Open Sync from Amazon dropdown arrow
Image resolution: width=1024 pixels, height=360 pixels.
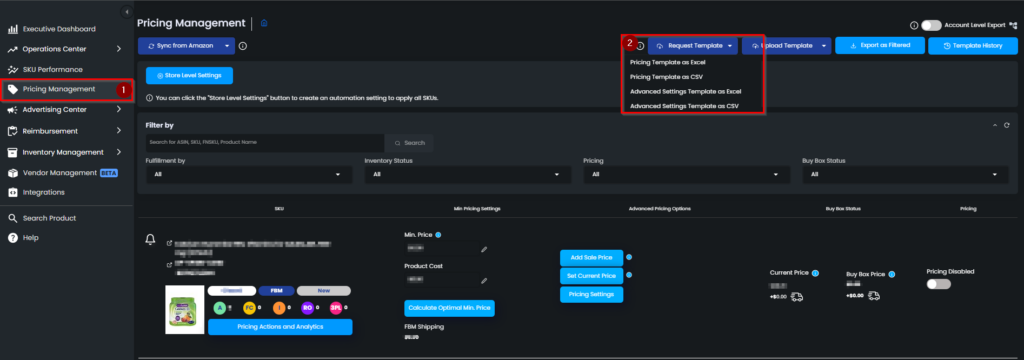pos(227,46)
